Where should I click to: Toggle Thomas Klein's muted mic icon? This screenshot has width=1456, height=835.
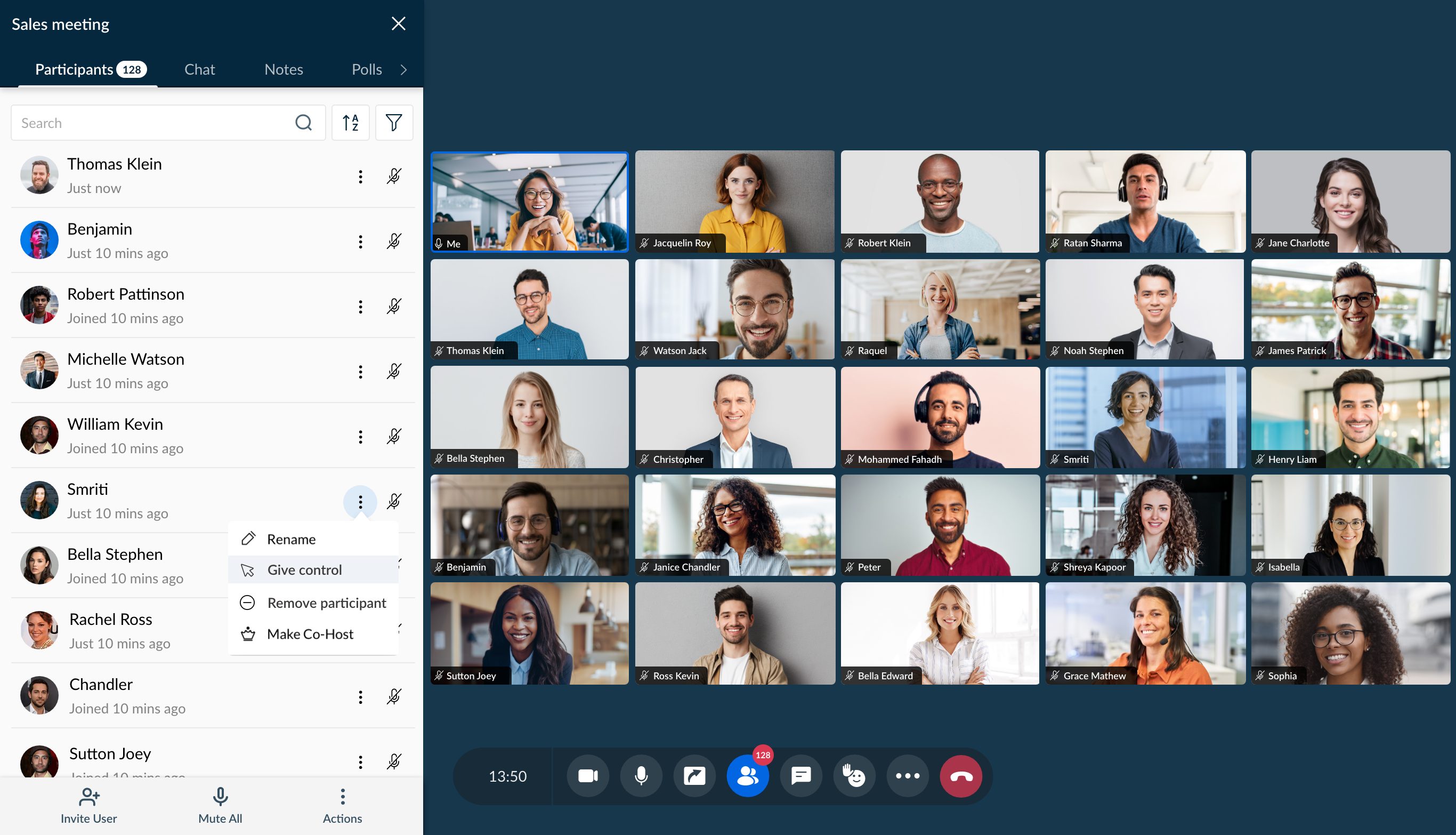394,176
